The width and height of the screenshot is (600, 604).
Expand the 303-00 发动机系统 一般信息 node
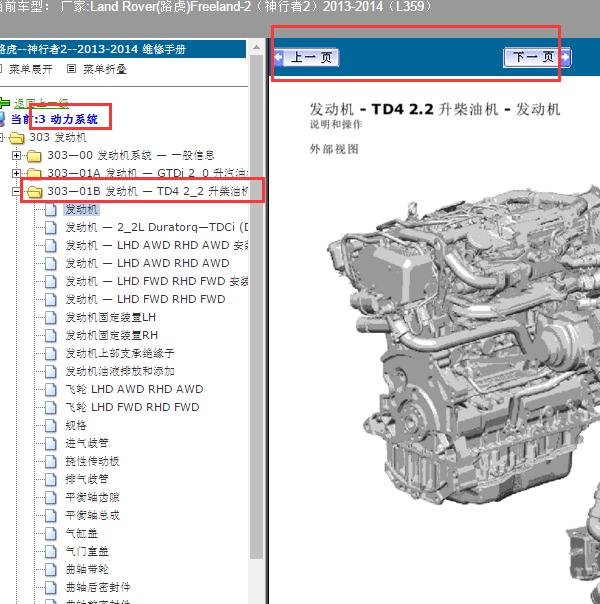click(16, 155)
